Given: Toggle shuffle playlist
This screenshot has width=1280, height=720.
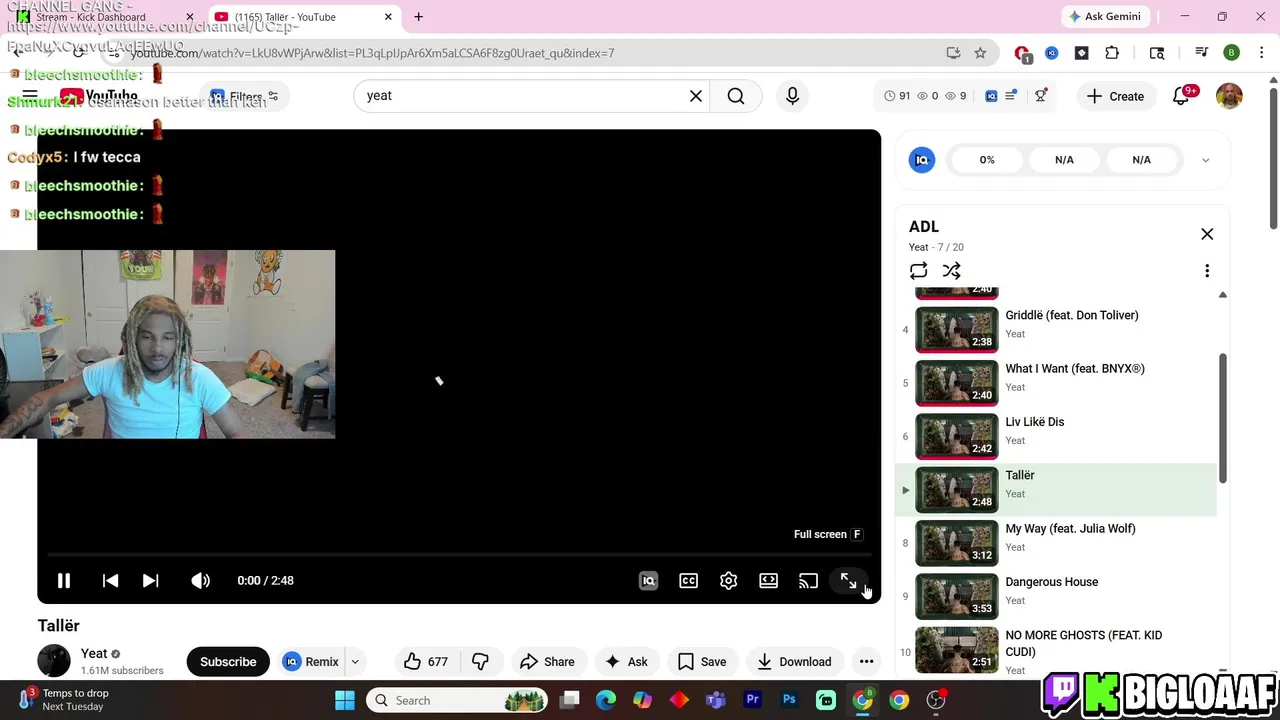Looking at the screenshot, I should click(x=951, y=271).
